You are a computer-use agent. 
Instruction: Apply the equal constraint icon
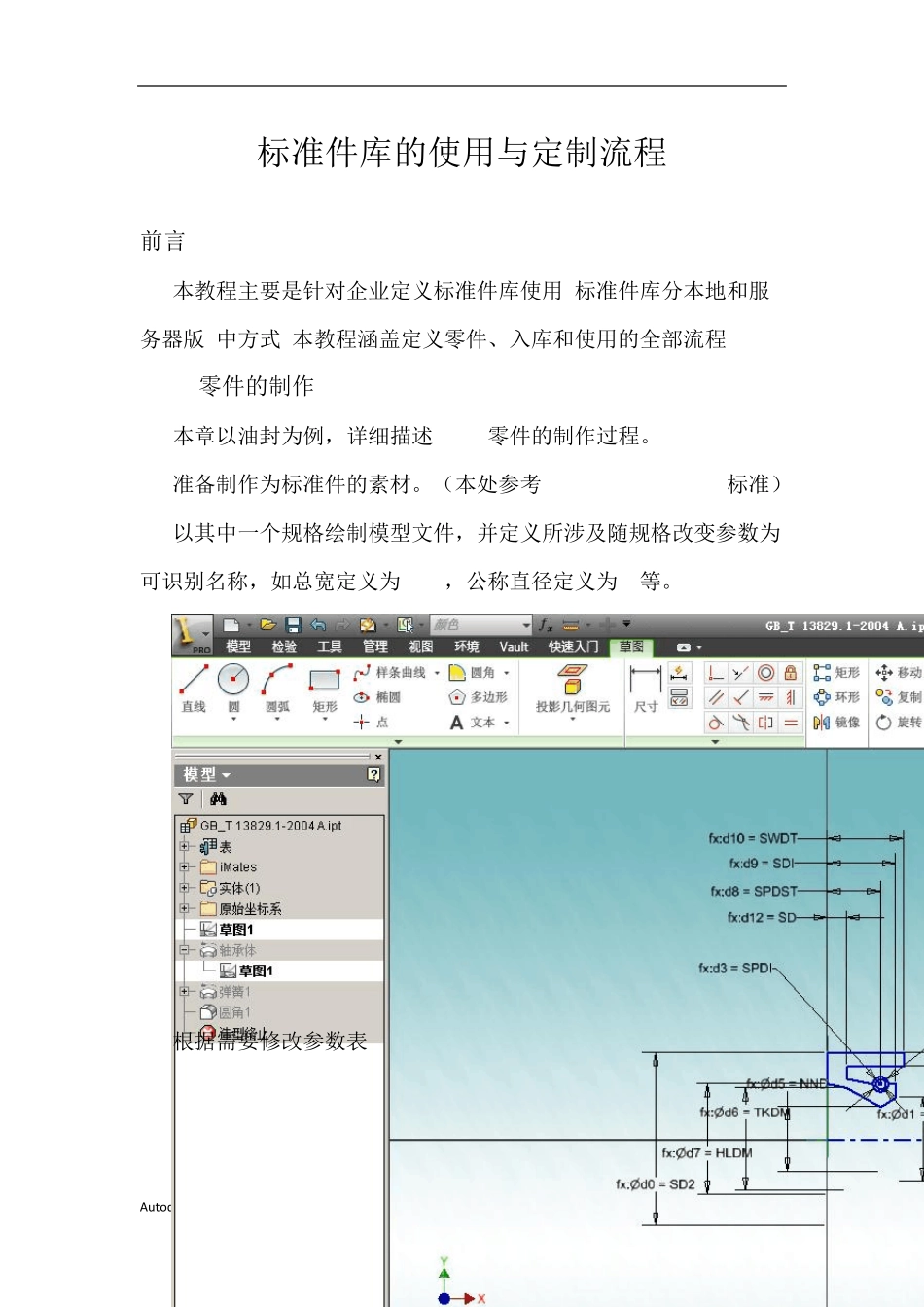point(791,723)
